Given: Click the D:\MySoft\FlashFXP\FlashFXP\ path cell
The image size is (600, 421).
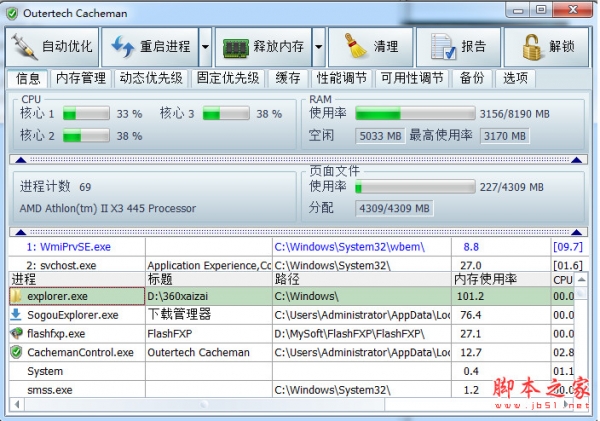Looking at the screenshot, I should 362,334.
